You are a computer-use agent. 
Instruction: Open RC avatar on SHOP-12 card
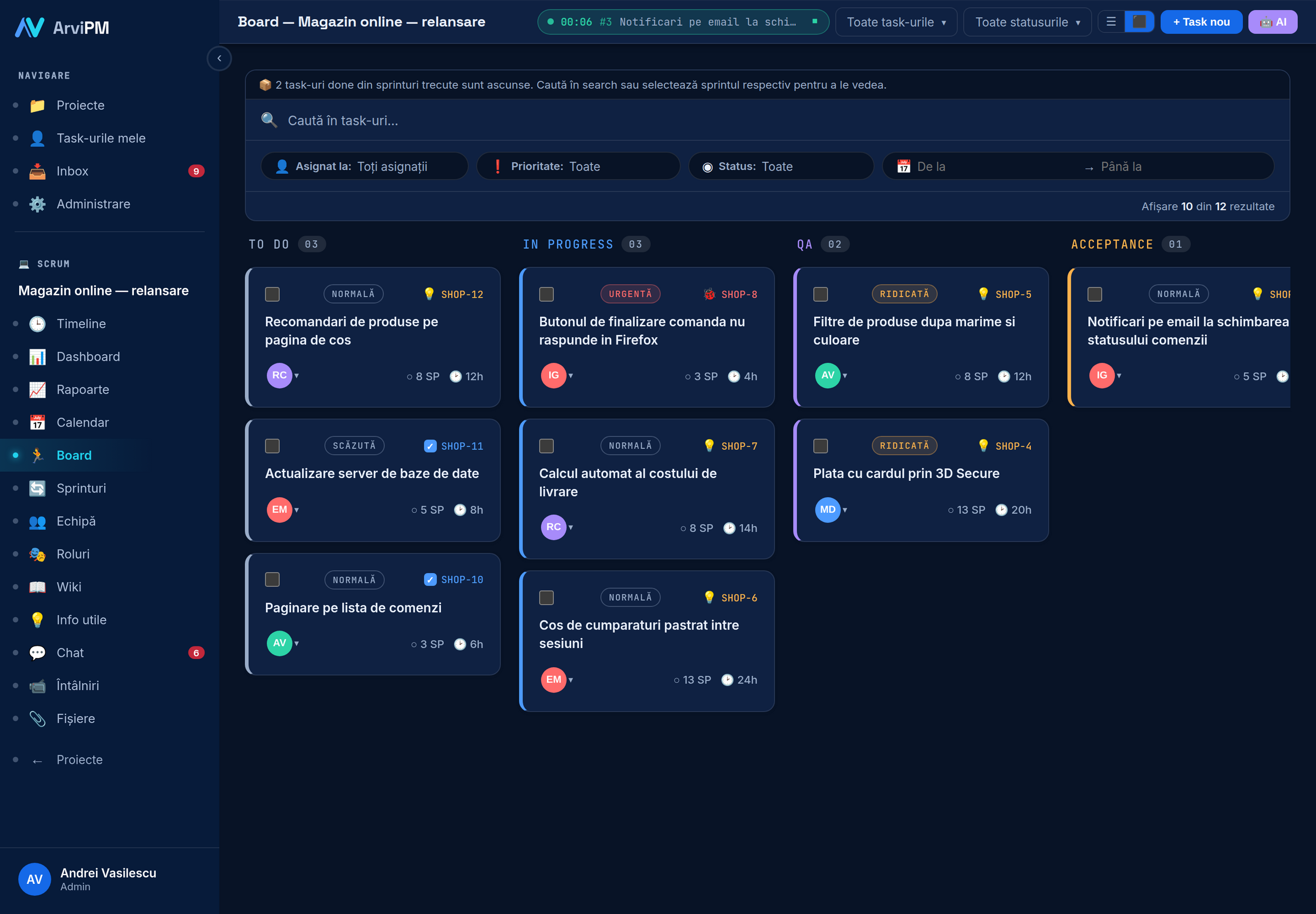coord(280,375)
